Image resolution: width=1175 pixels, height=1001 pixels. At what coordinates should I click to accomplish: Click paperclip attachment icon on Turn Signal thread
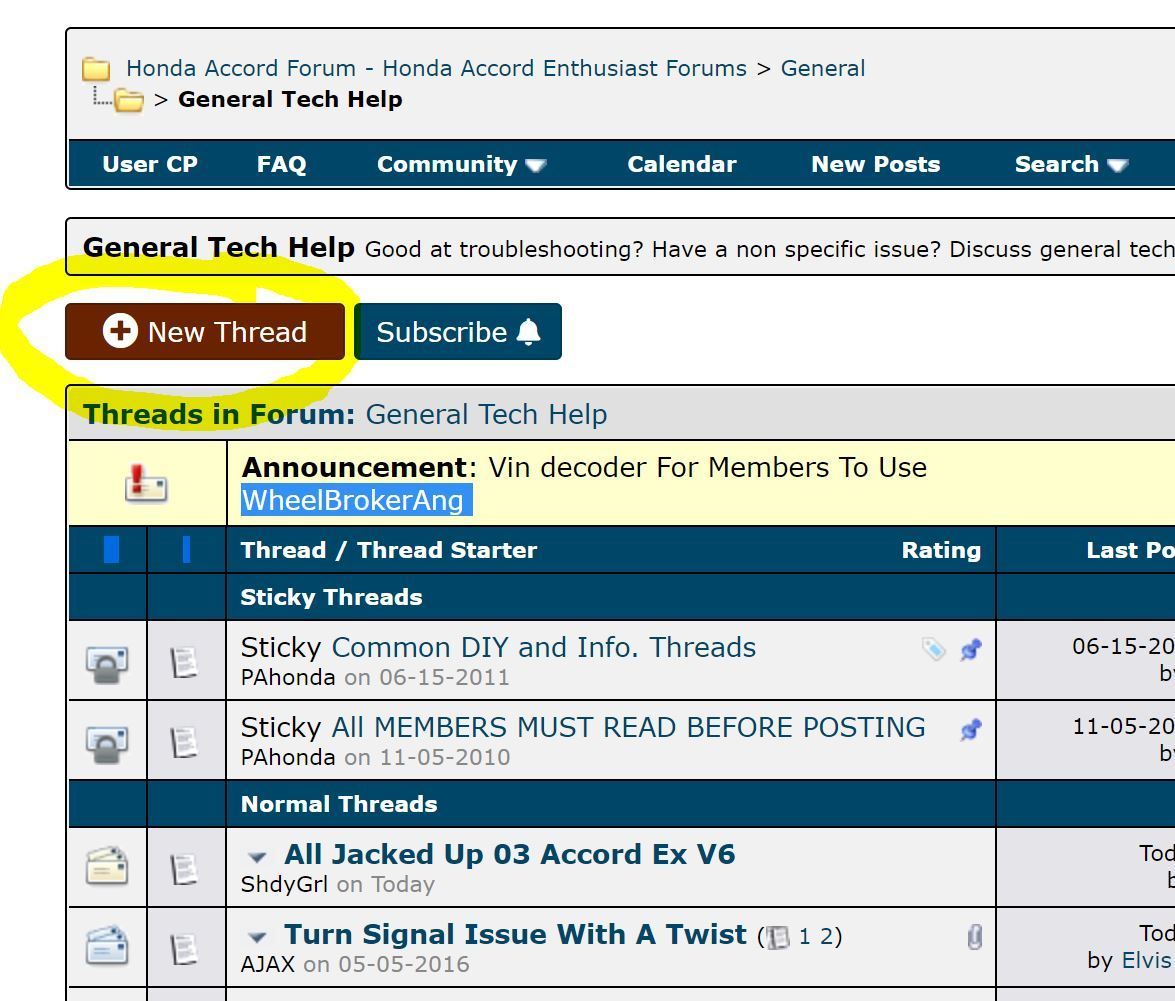pyautogui.click(x=975, y=936)
